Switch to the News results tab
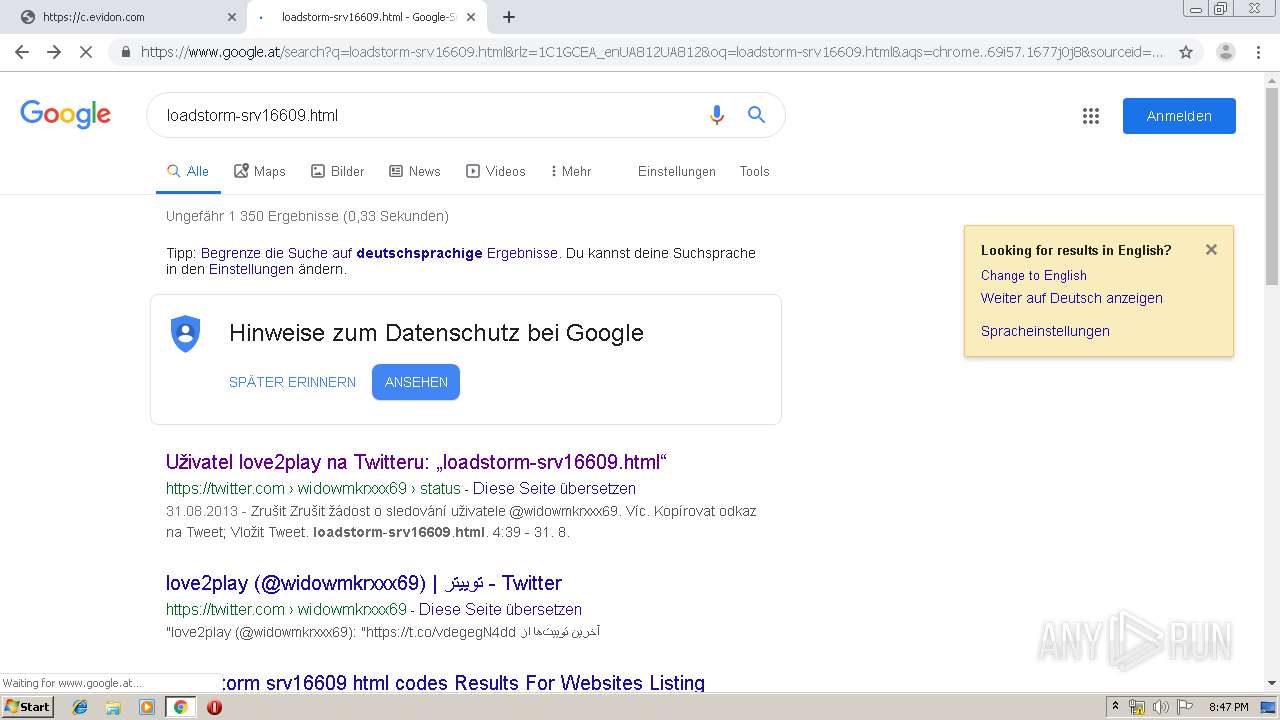1280x720 pixels. click(415, 172)
